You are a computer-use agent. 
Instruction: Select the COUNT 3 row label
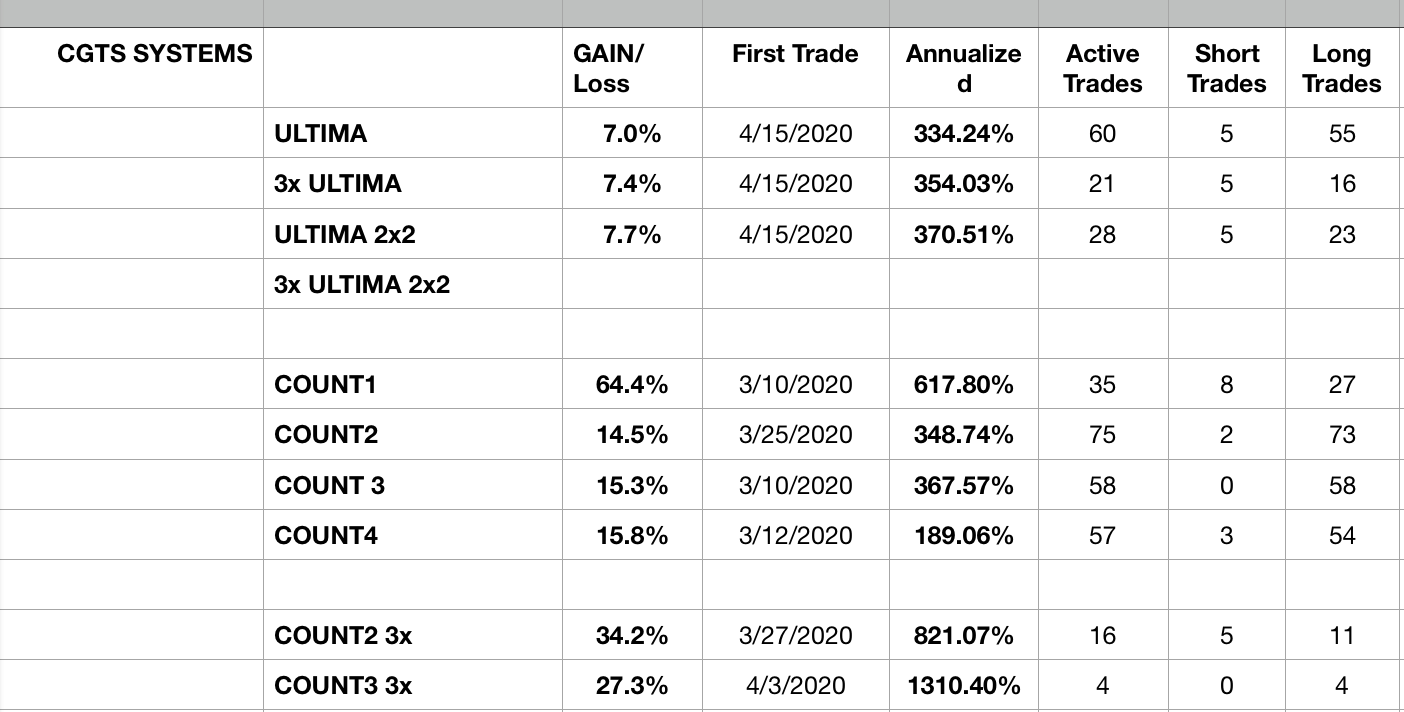point(330,486)
